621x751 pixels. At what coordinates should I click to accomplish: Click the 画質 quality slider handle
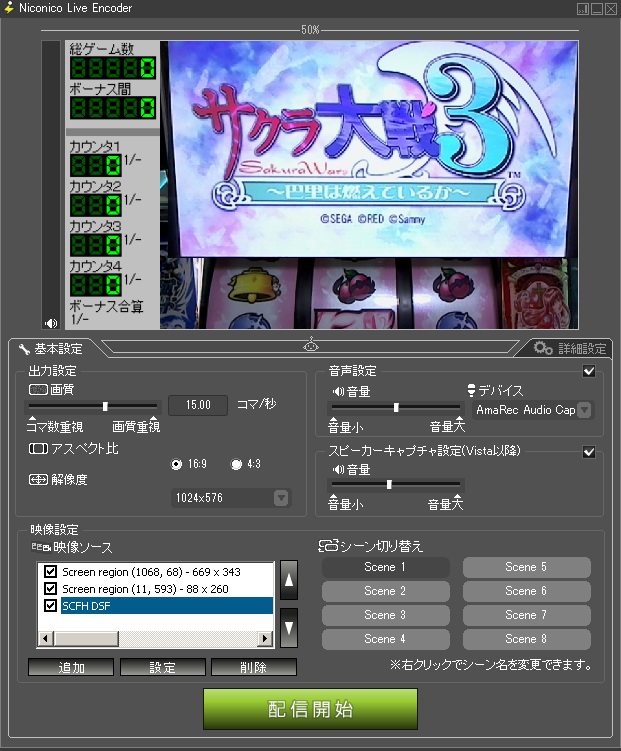(x=105, y=406)
